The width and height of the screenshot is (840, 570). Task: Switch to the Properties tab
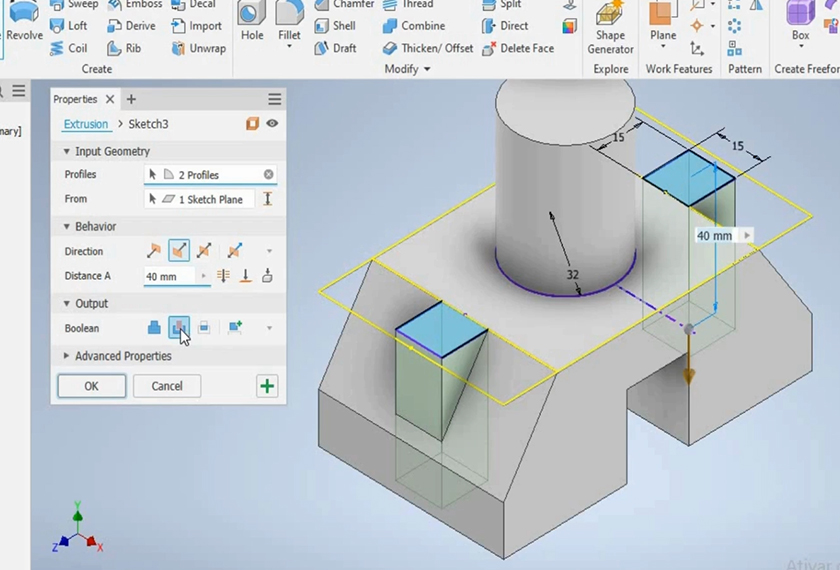coord(75,99)
